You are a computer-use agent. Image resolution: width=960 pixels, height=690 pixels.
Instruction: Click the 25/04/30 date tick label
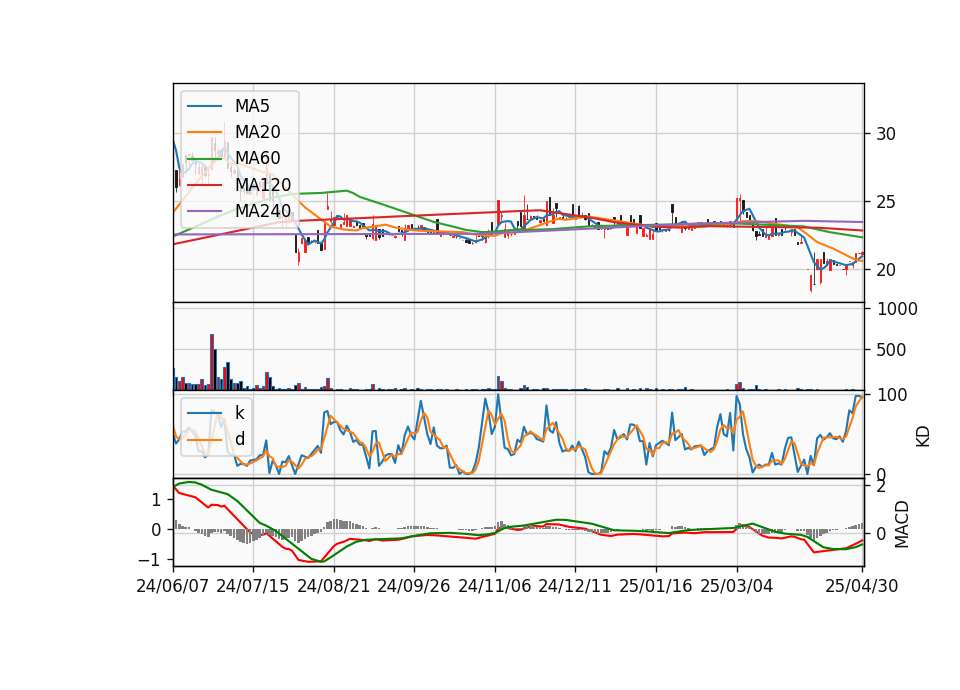click(x=861, y=586)
